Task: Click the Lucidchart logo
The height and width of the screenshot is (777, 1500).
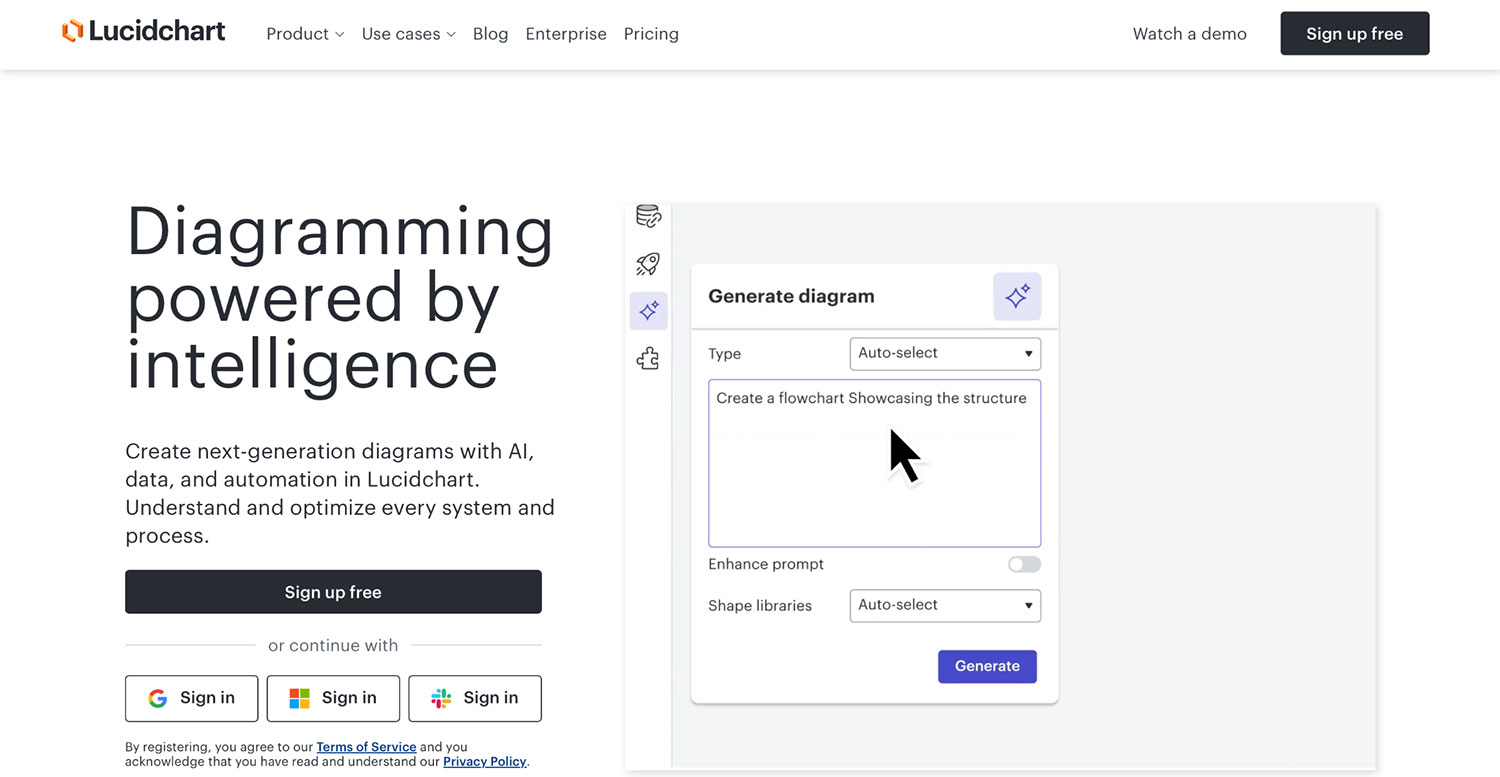Action: pyautogui.click(x=143, y=31)
